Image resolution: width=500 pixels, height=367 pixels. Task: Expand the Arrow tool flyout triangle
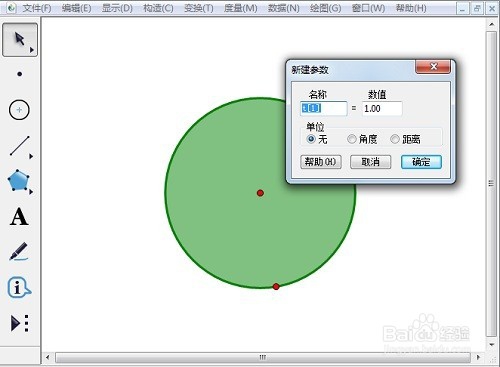click(x=32, y=50)
